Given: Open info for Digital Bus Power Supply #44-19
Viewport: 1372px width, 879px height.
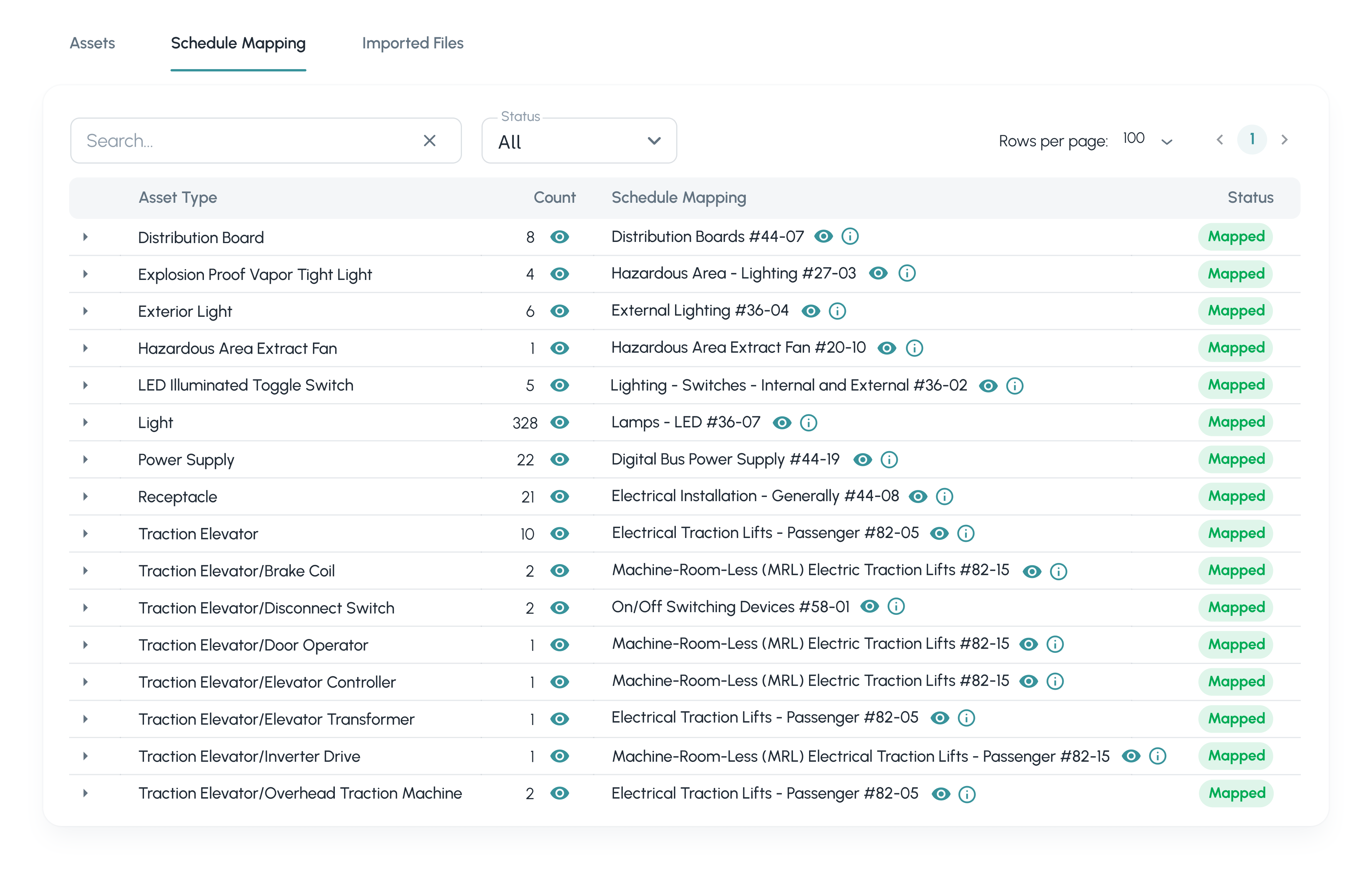Looking at the screenshot, I should coord(889,460).
